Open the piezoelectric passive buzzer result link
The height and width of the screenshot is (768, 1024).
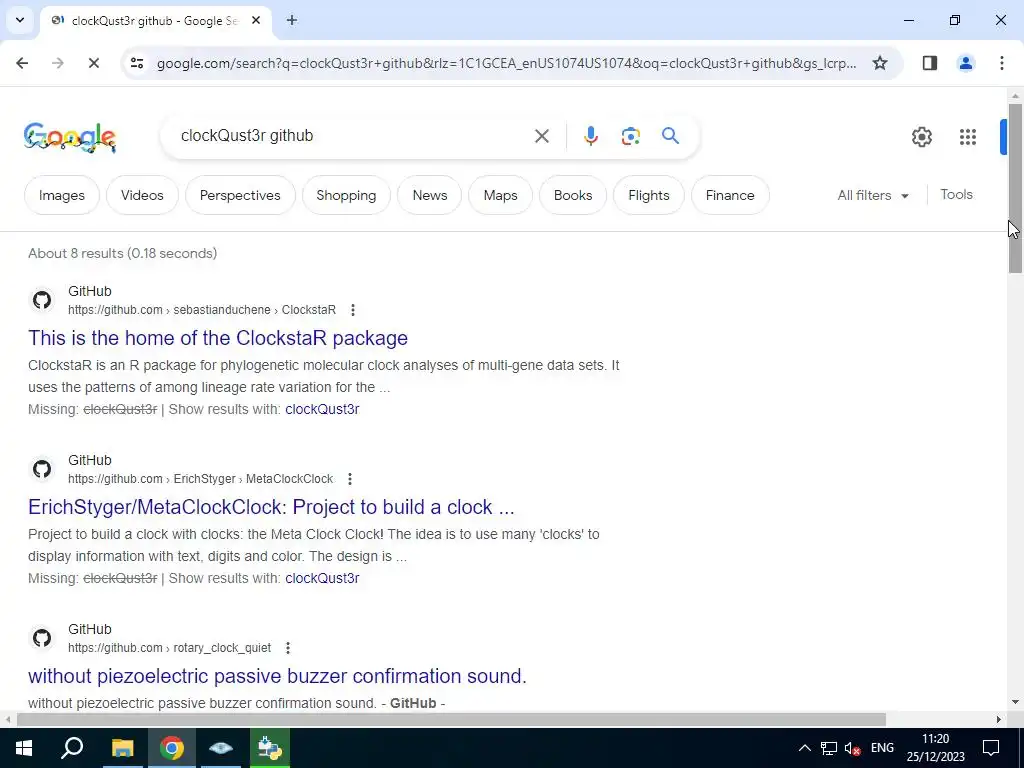pos(277,677)
